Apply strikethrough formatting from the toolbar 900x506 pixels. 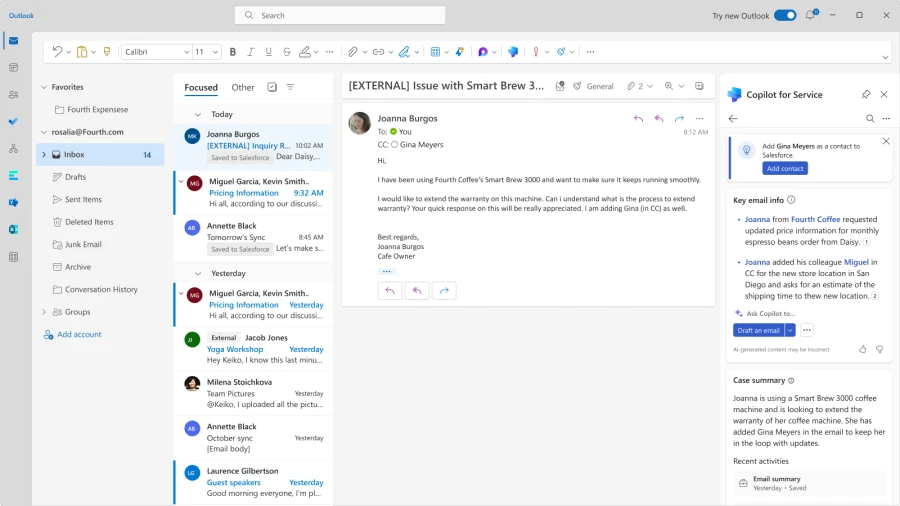287,52
